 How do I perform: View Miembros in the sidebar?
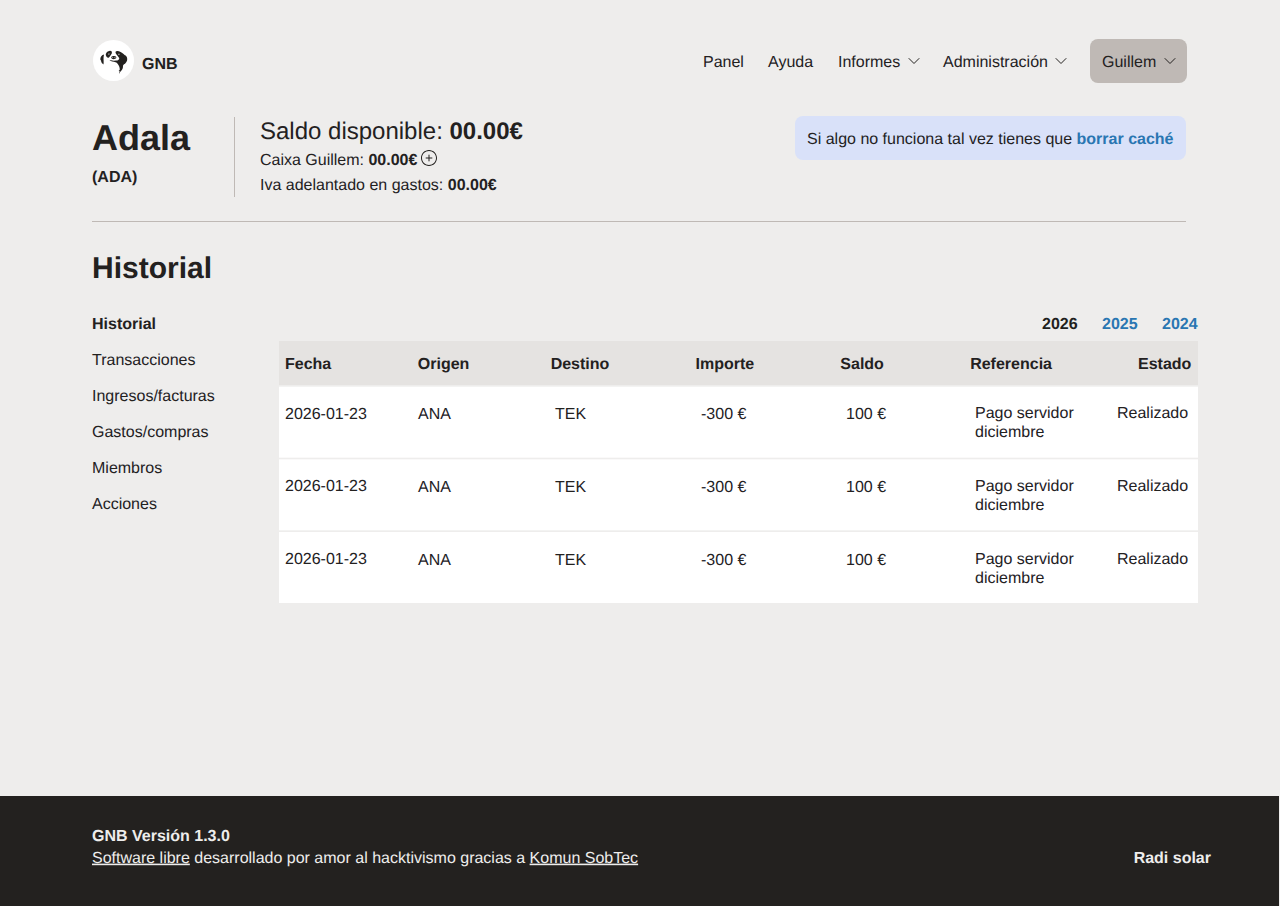[127, 468]
